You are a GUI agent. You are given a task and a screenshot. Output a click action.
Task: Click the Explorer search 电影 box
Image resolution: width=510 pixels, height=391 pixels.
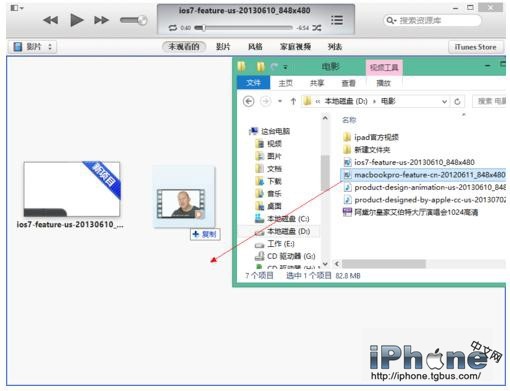(x=489, y=101)
